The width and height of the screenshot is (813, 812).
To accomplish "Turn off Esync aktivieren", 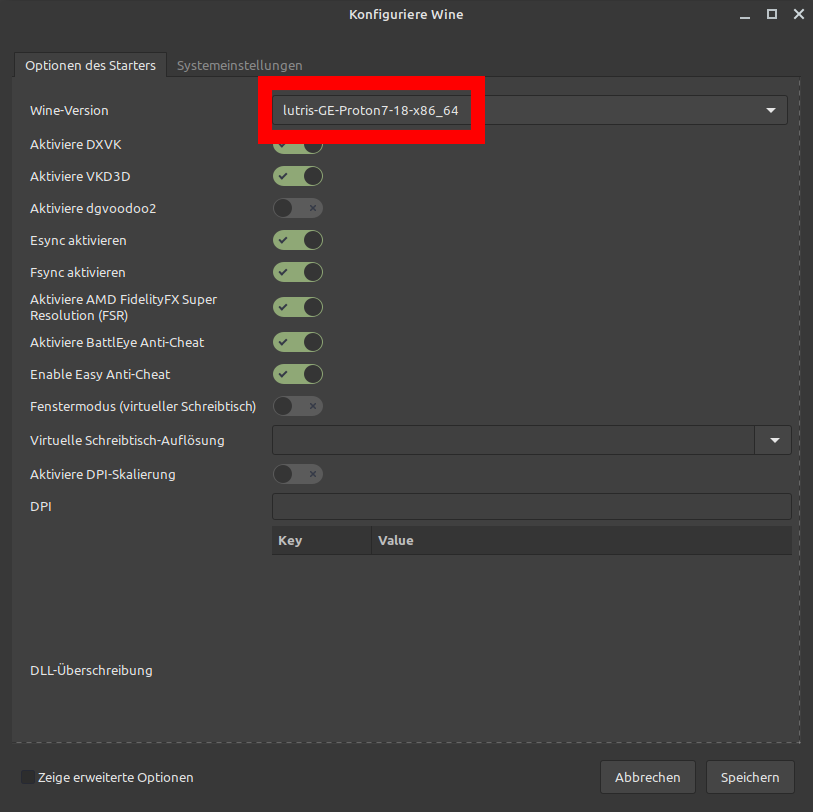I will coord(297,240).
